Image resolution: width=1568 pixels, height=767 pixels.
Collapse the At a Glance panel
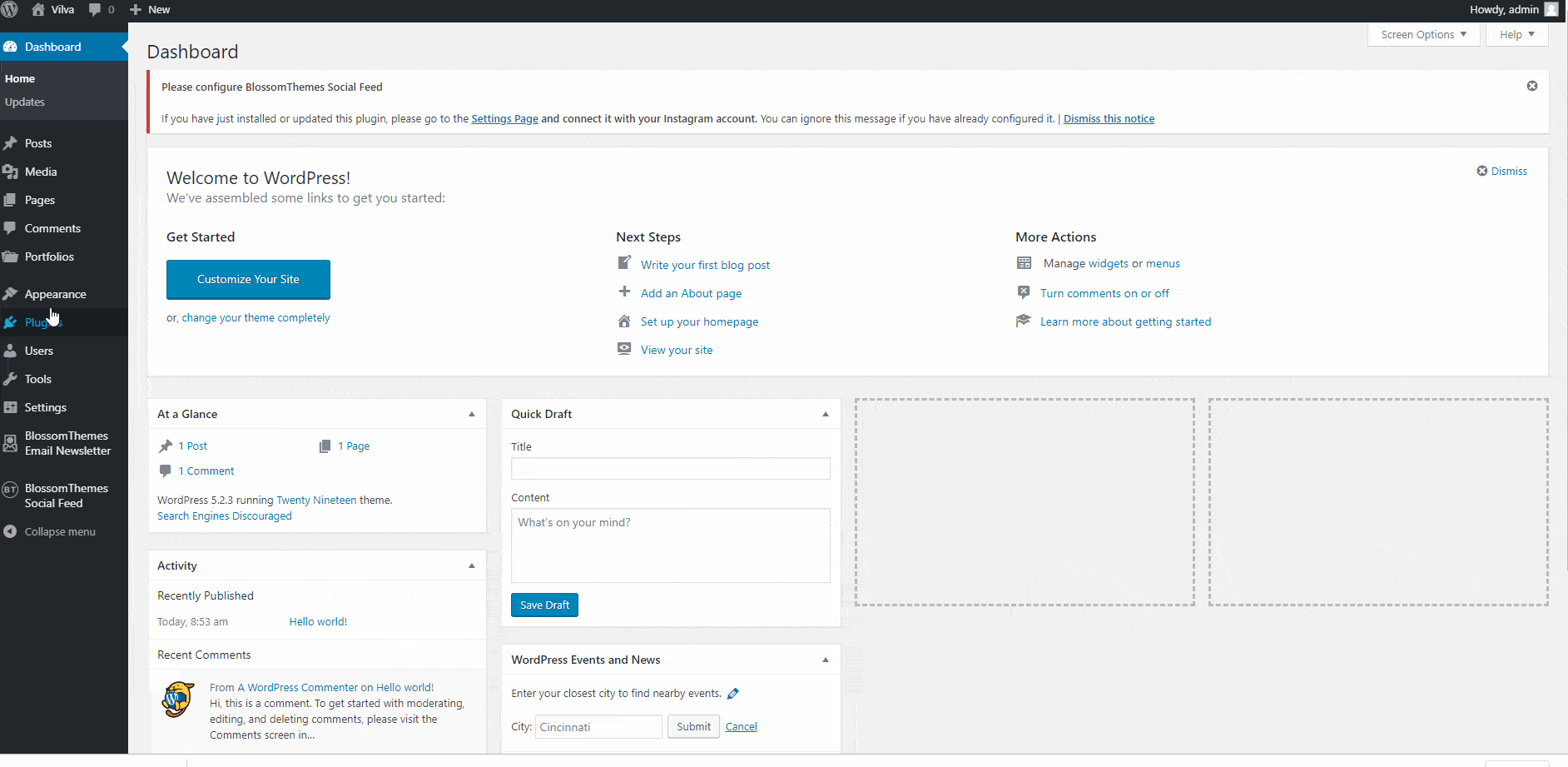472,414
